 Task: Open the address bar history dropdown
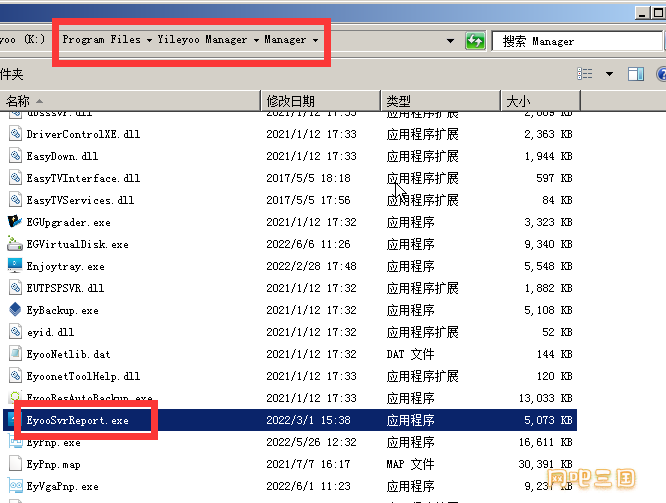pos(450,41)
